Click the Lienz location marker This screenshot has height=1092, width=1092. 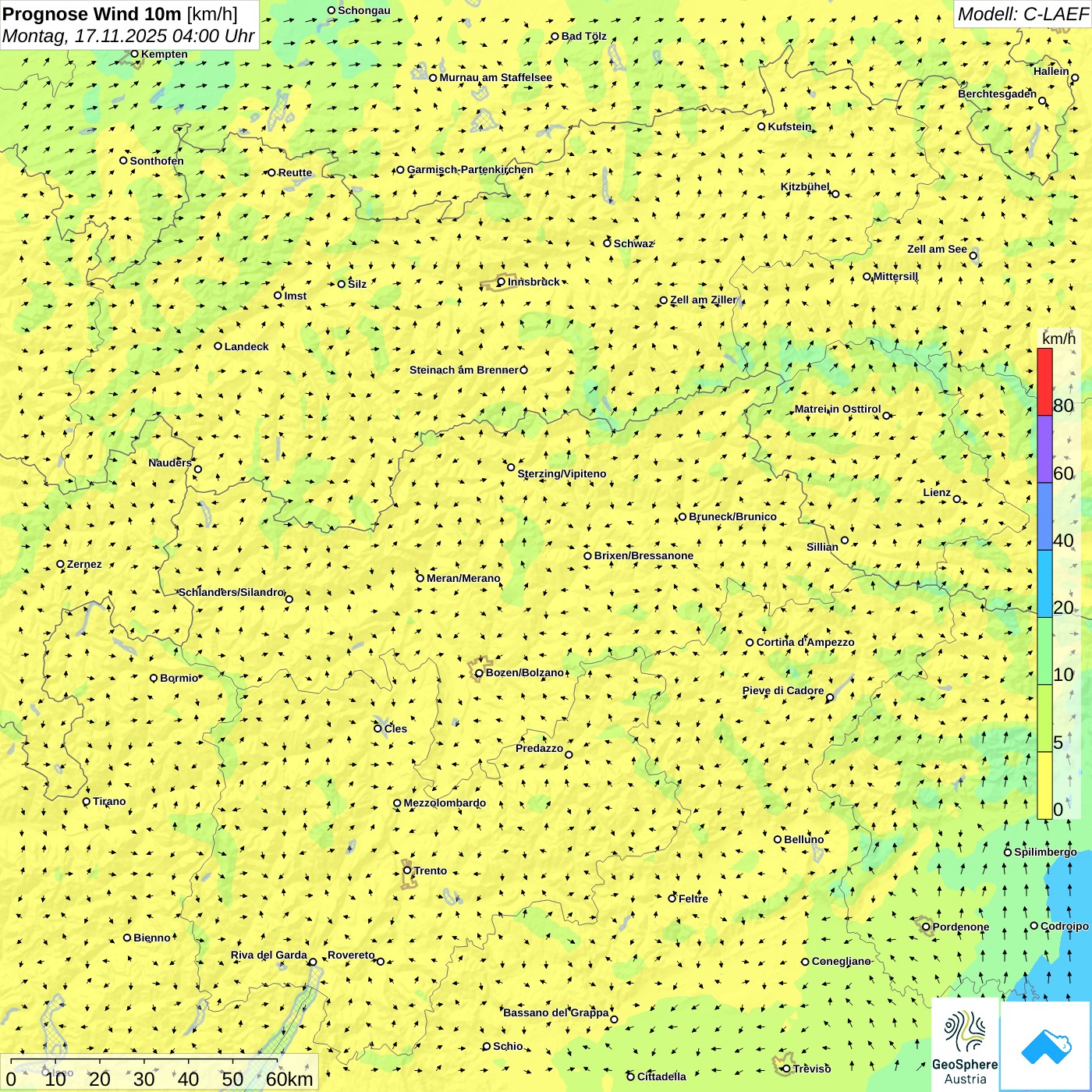tap(957, 499)
